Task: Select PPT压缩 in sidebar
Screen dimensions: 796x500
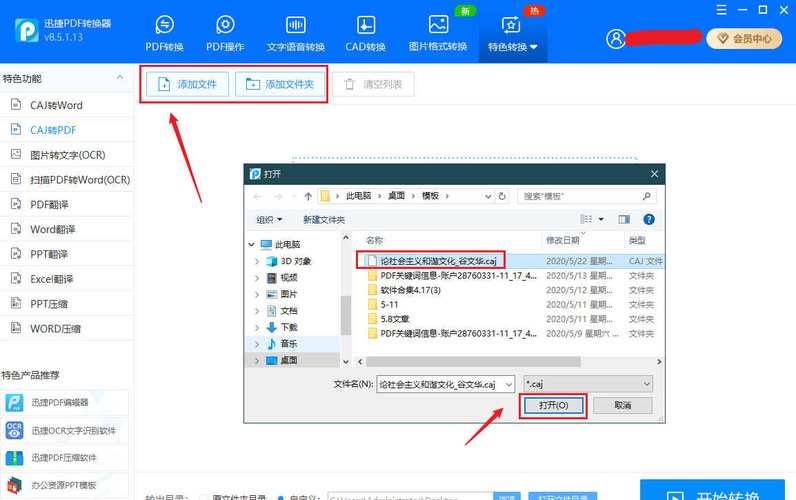Action: [67, 304]
